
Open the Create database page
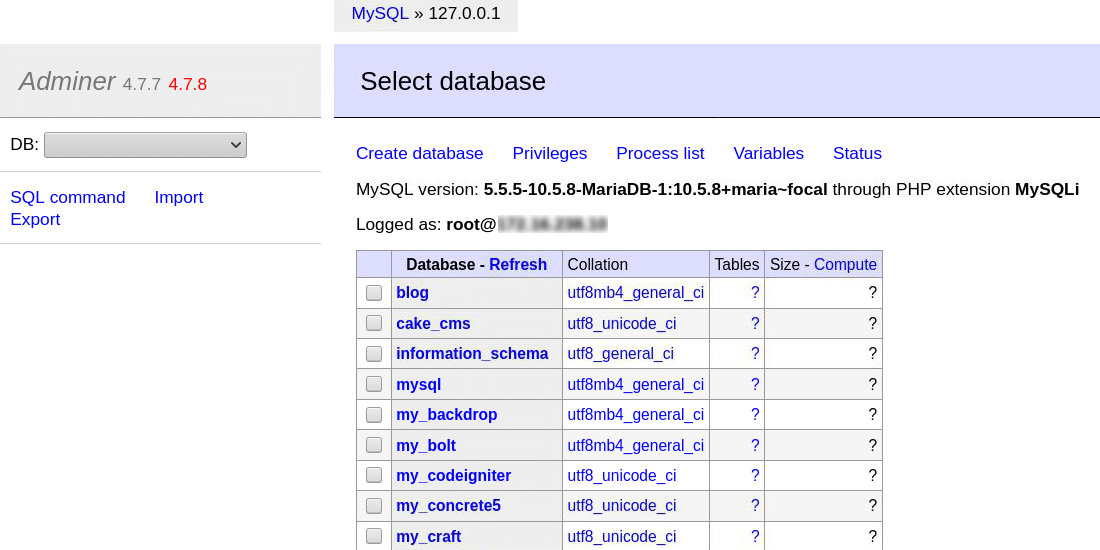pos(419,153)
